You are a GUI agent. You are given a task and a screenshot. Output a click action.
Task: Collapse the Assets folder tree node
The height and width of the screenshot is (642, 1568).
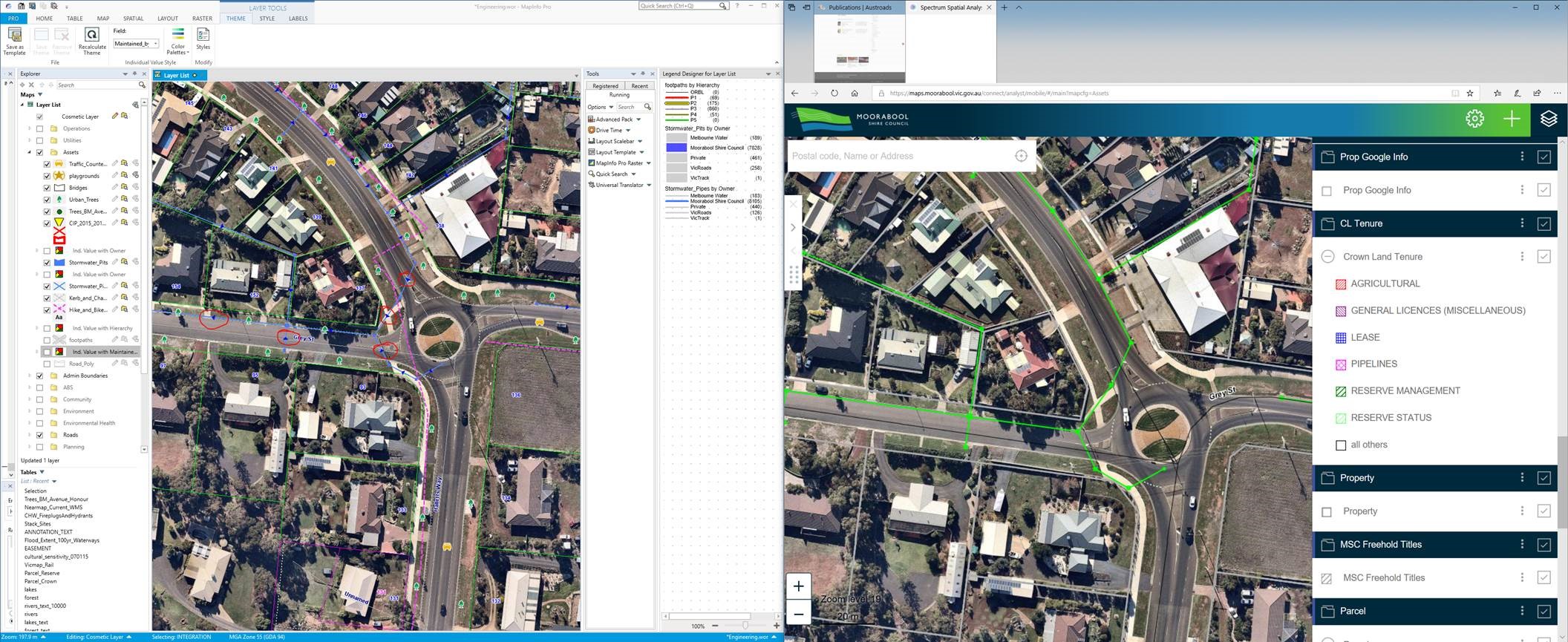point(30,152)
